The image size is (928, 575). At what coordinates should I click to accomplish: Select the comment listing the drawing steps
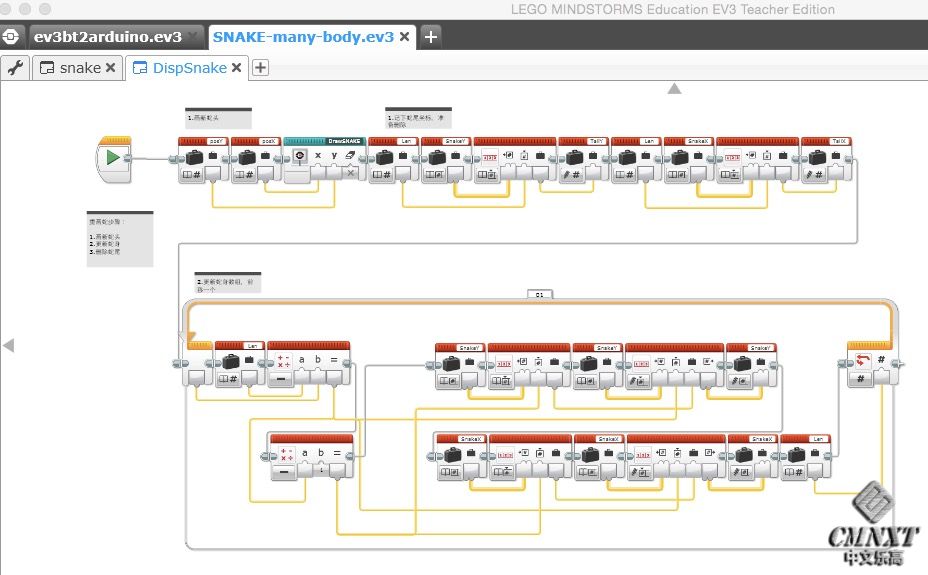point(120,239)
